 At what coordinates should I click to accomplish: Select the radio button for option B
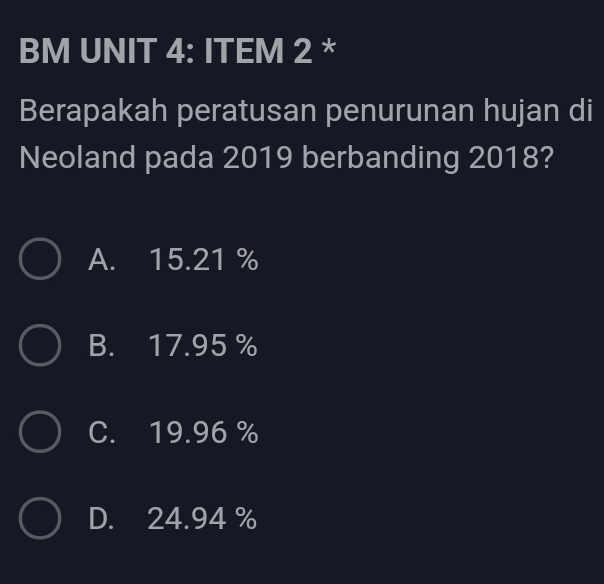coord(39,348)
